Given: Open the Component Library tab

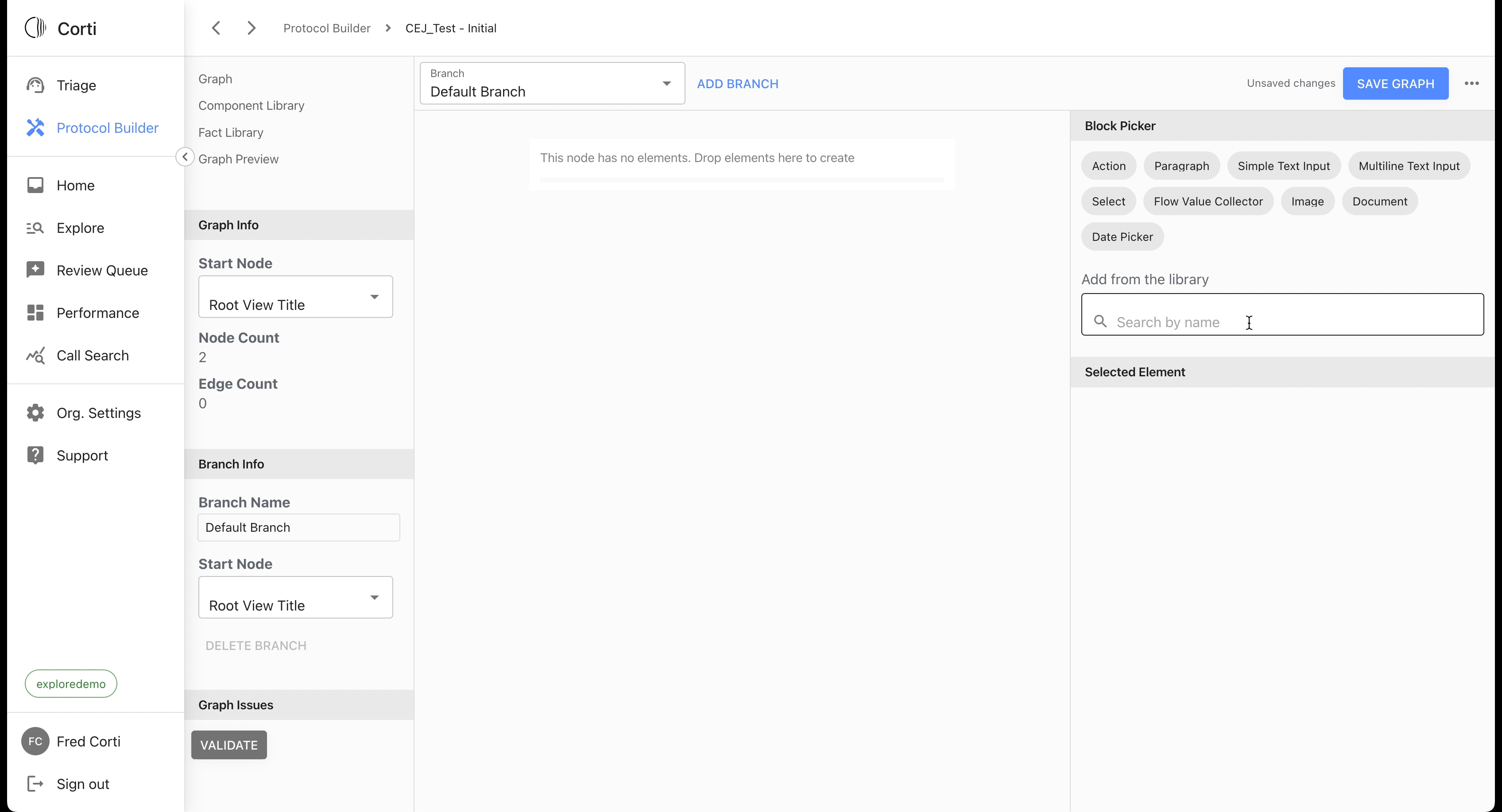Looking at the screenshot, I should point(252,105).
